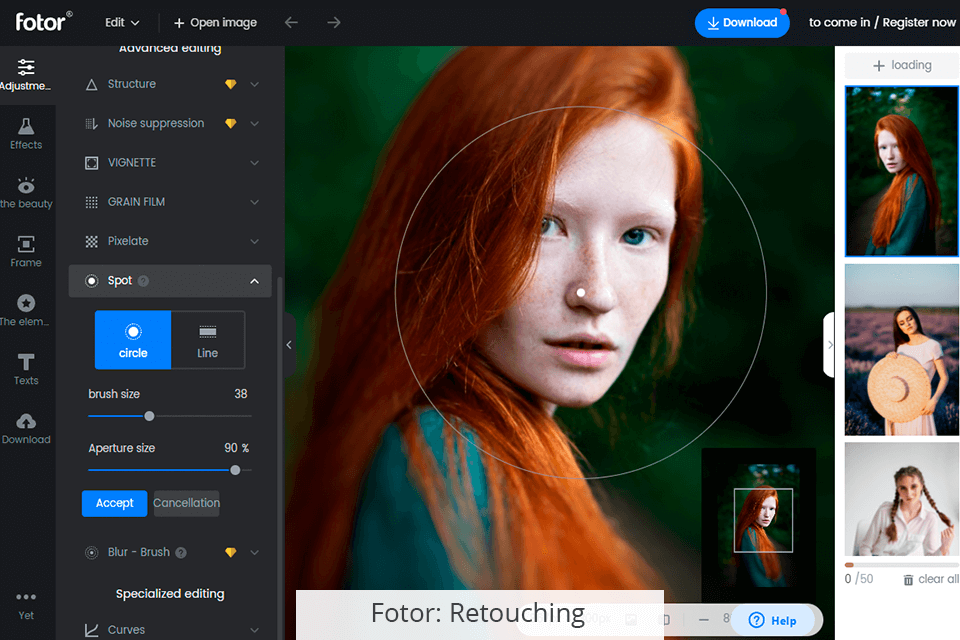Viewport: 960px width, 640px height.
Task: Click the undo arrow in top bar
Action: tap(291, 22)
